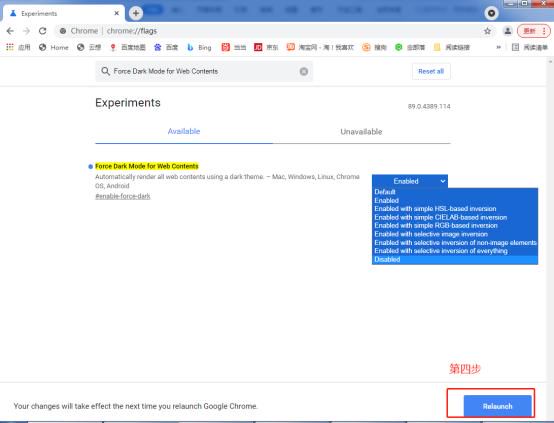
Task: Click the magnifier icon in the flags search
Action: tap(105, 71)
